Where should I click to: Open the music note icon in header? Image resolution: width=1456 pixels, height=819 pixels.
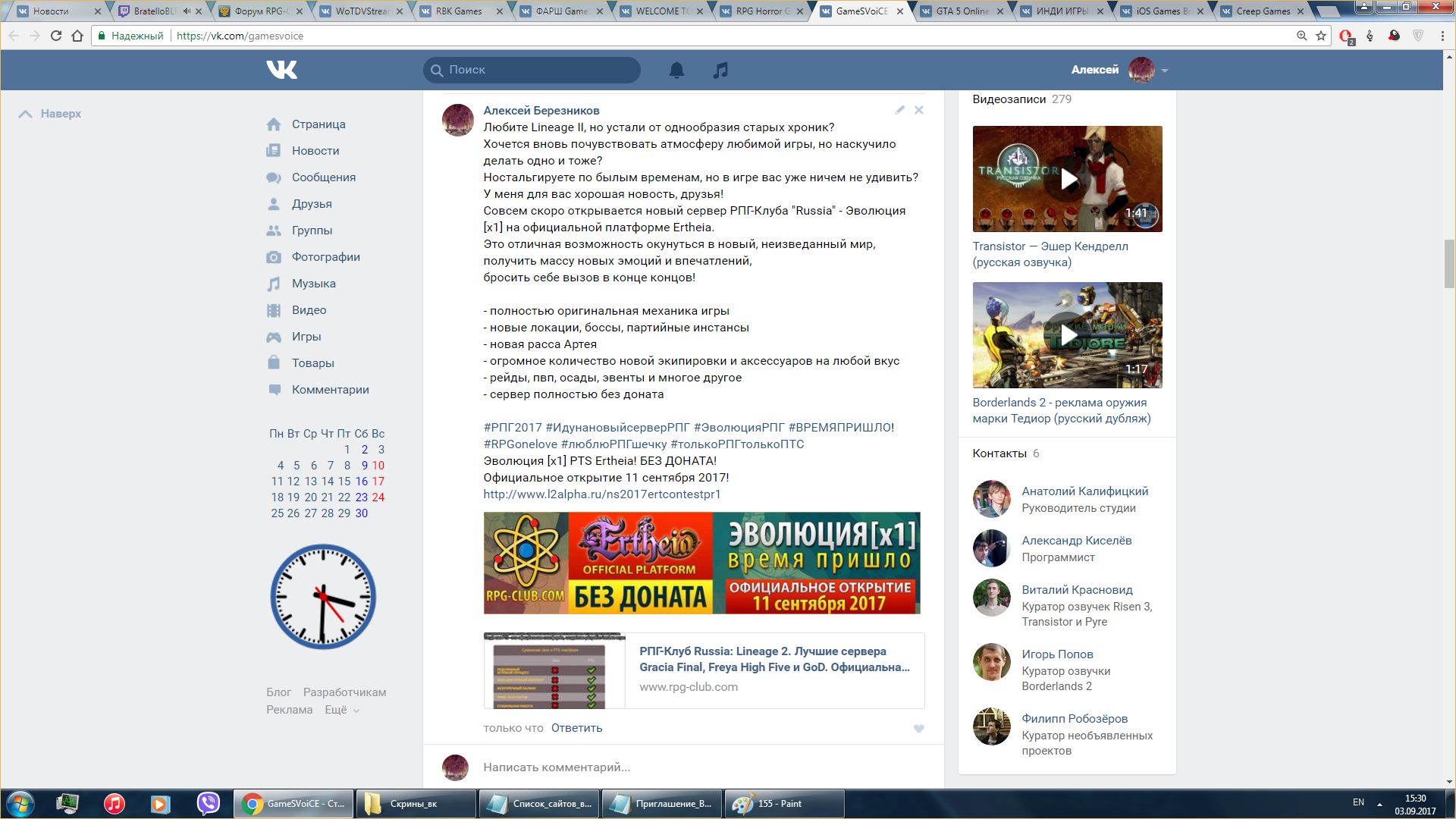click(720, 70)
